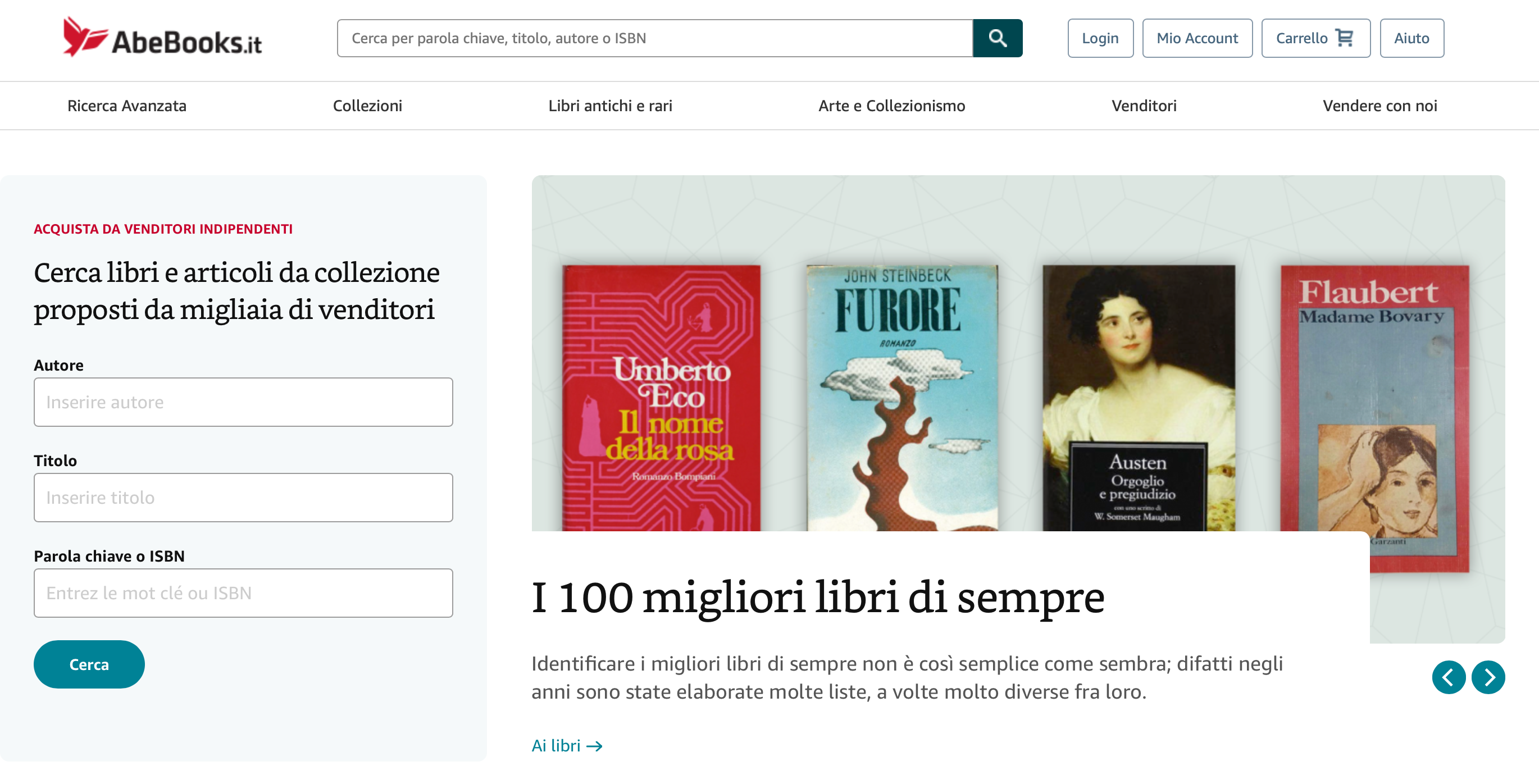
Task: Go to previous carousel slide
Action: click(1448, 677)
